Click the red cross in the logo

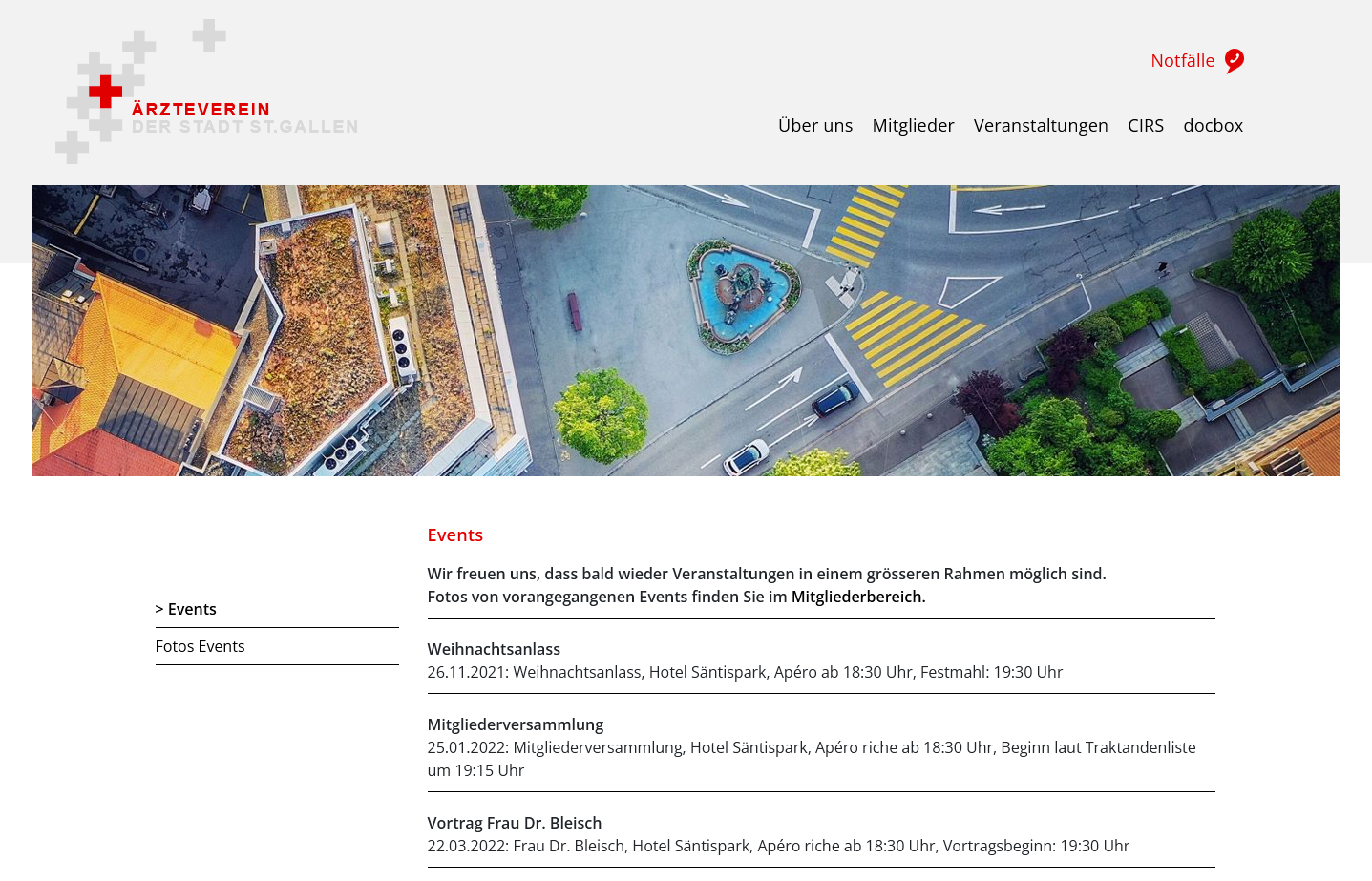105,92
